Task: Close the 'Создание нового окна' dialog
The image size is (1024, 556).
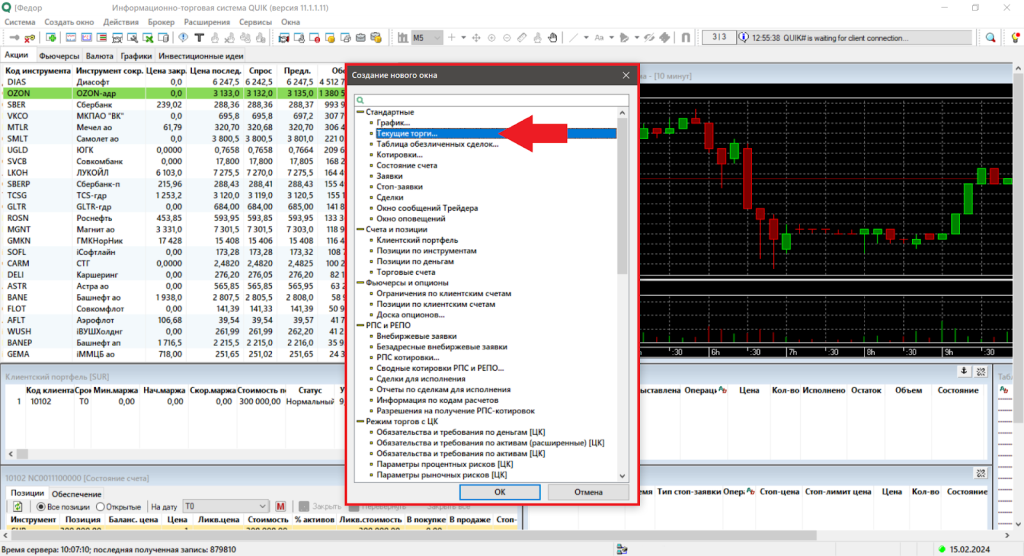Action: click(x=626, y=75)
